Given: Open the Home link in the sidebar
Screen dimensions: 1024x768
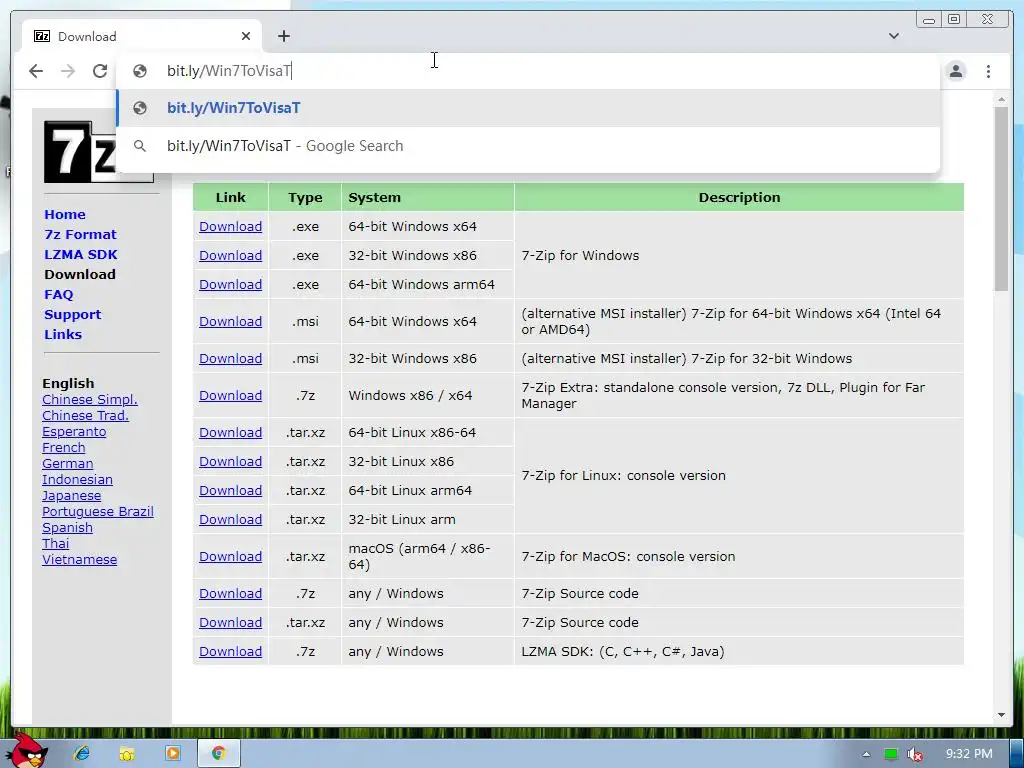Looking at the screenshot, I should 65,214.
